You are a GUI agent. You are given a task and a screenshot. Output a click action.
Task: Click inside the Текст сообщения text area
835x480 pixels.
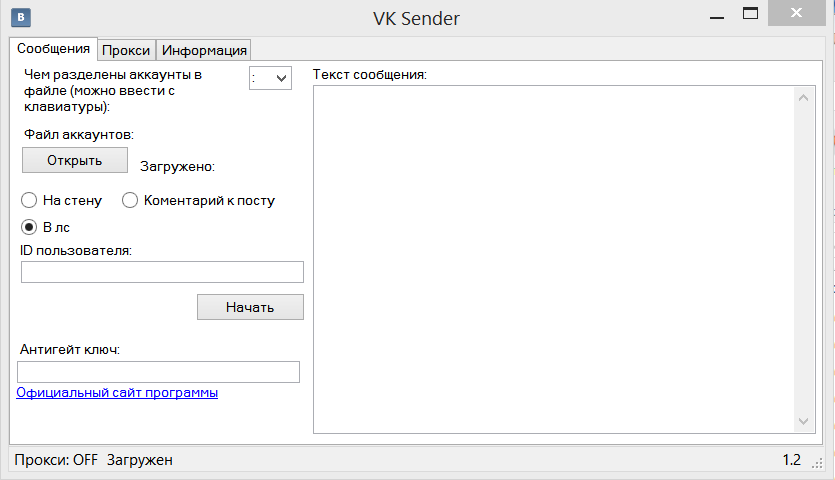554,260
